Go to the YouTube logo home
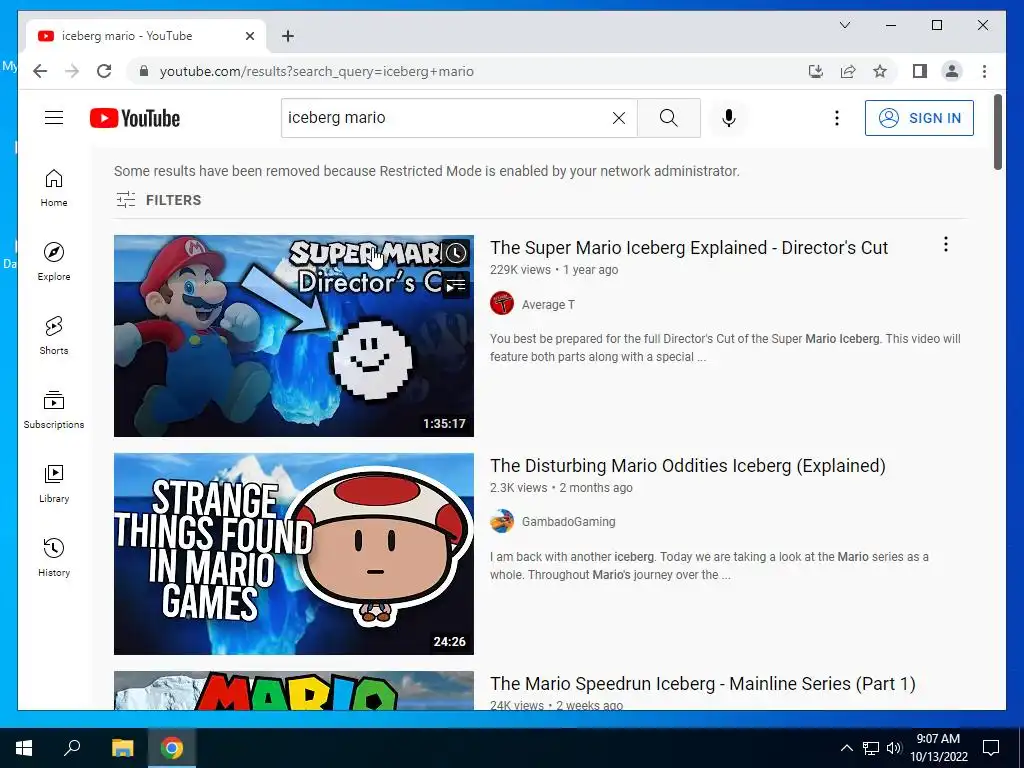 [135, 118]
